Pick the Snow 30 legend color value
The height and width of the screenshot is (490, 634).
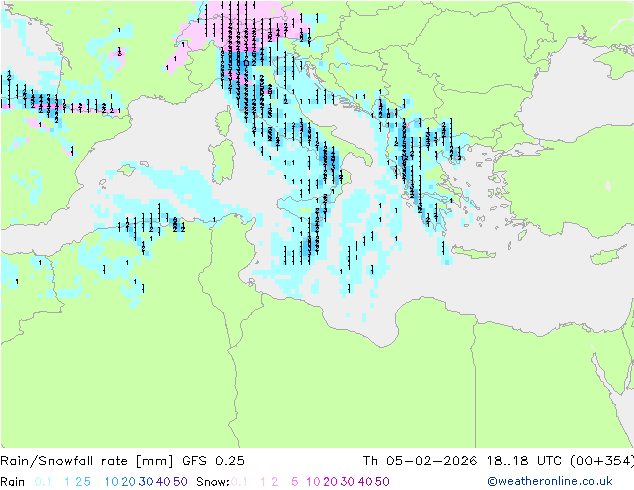coord(348,482)
